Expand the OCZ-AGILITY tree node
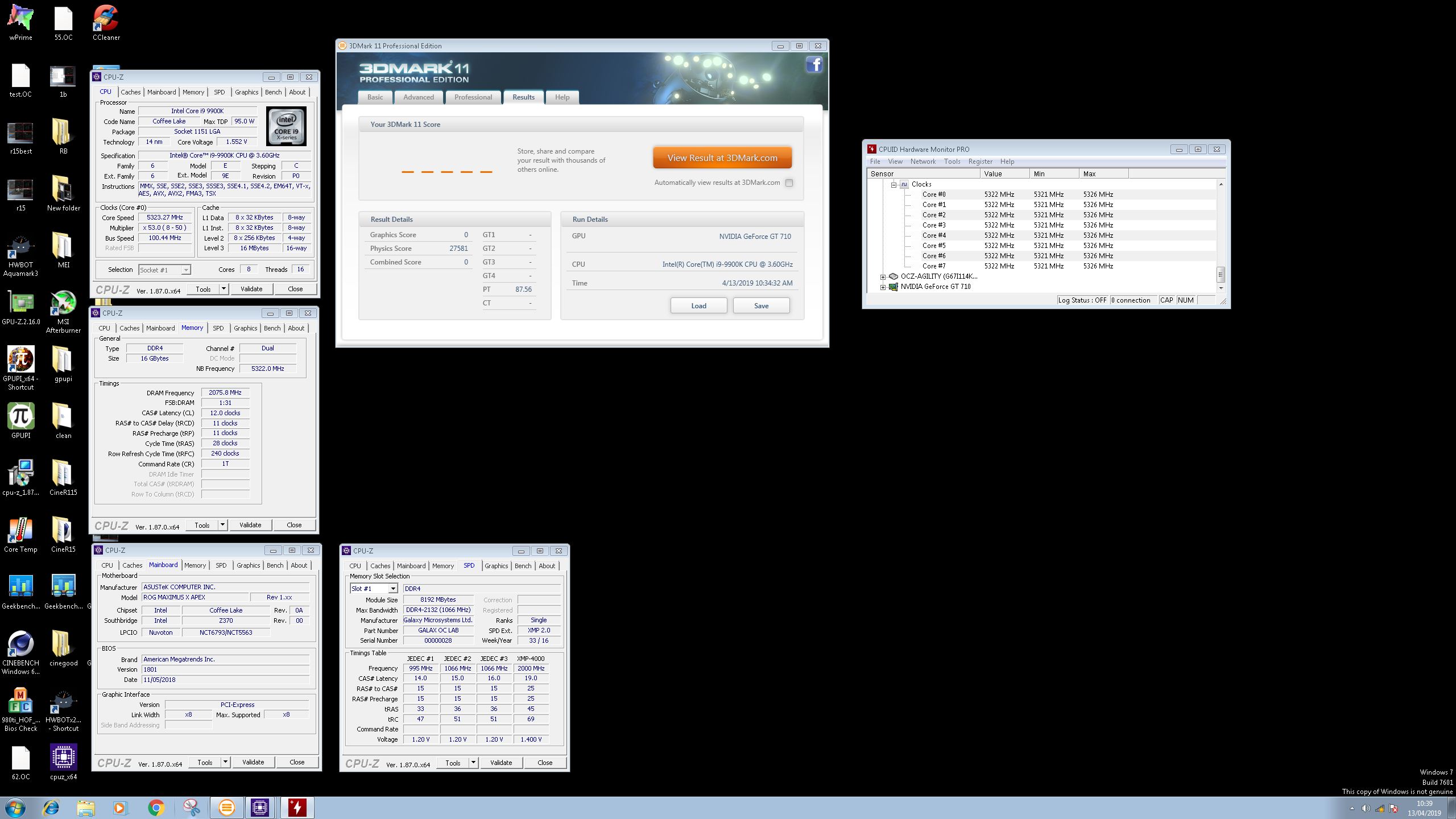Screen dimensions: 1456x819 tap(883, 277)
